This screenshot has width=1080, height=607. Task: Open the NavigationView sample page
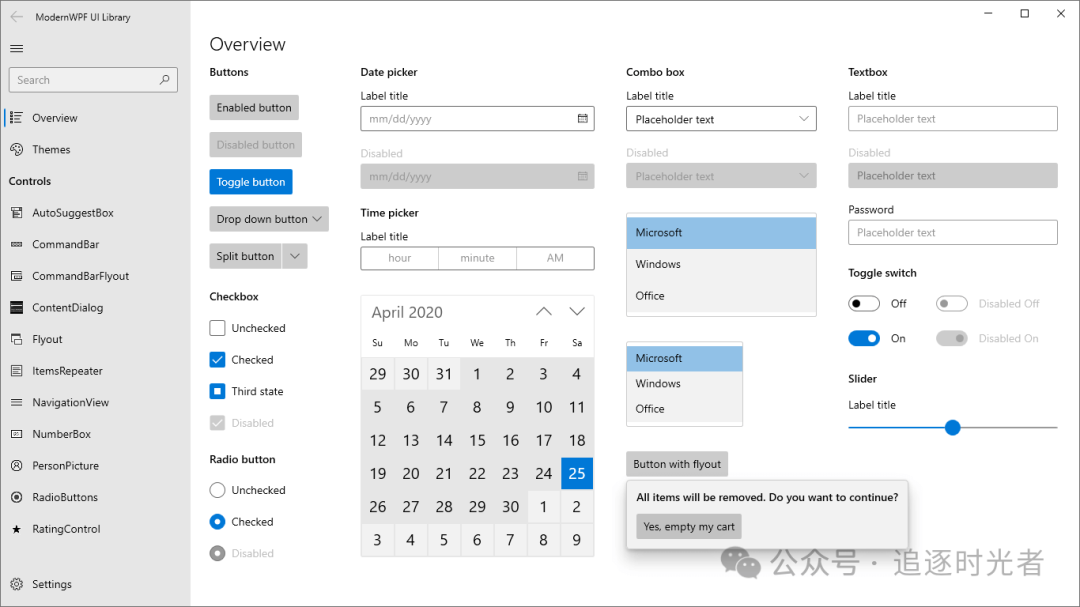[x=17, y=402]
